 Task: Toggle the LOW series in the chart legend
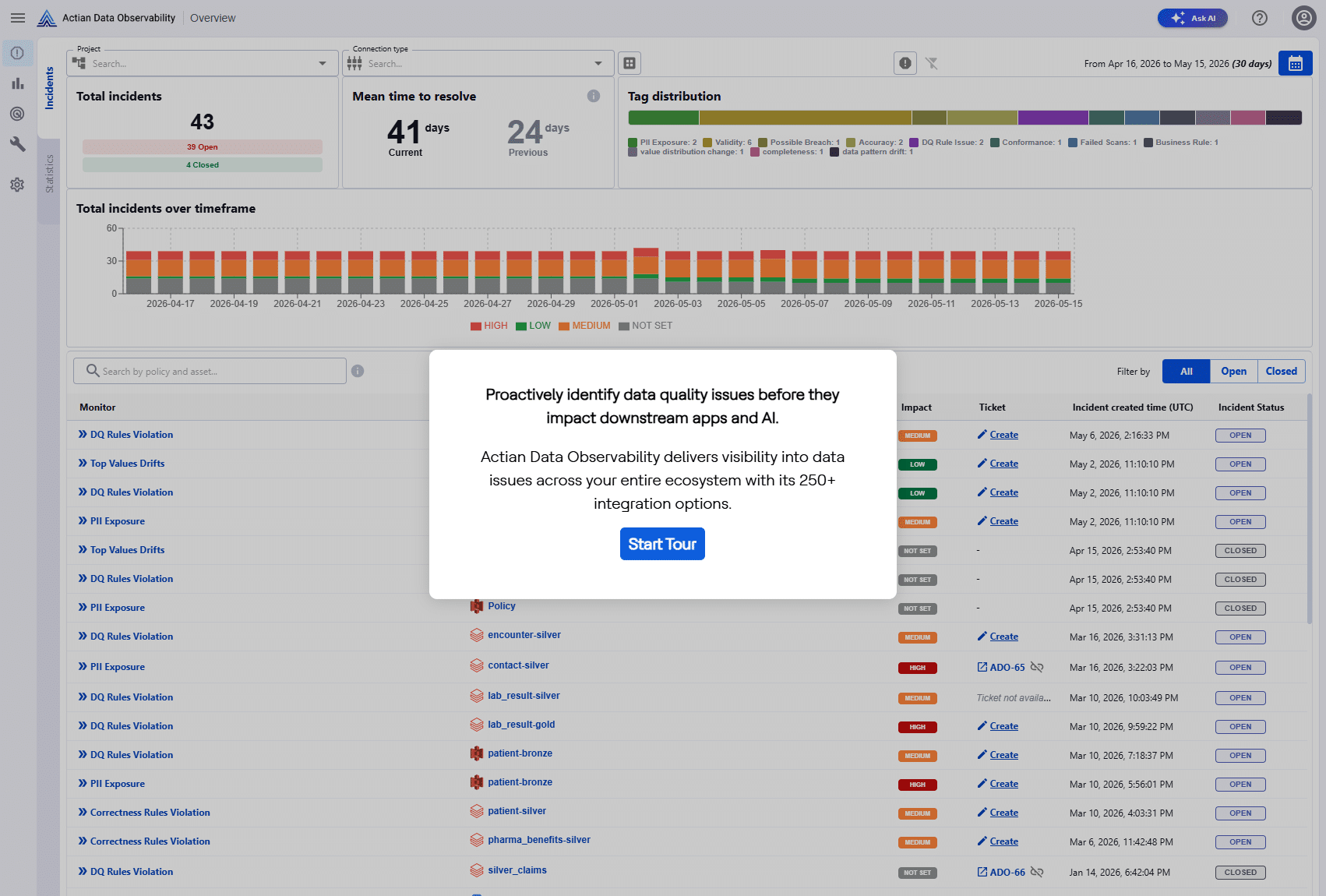(534, 326)
